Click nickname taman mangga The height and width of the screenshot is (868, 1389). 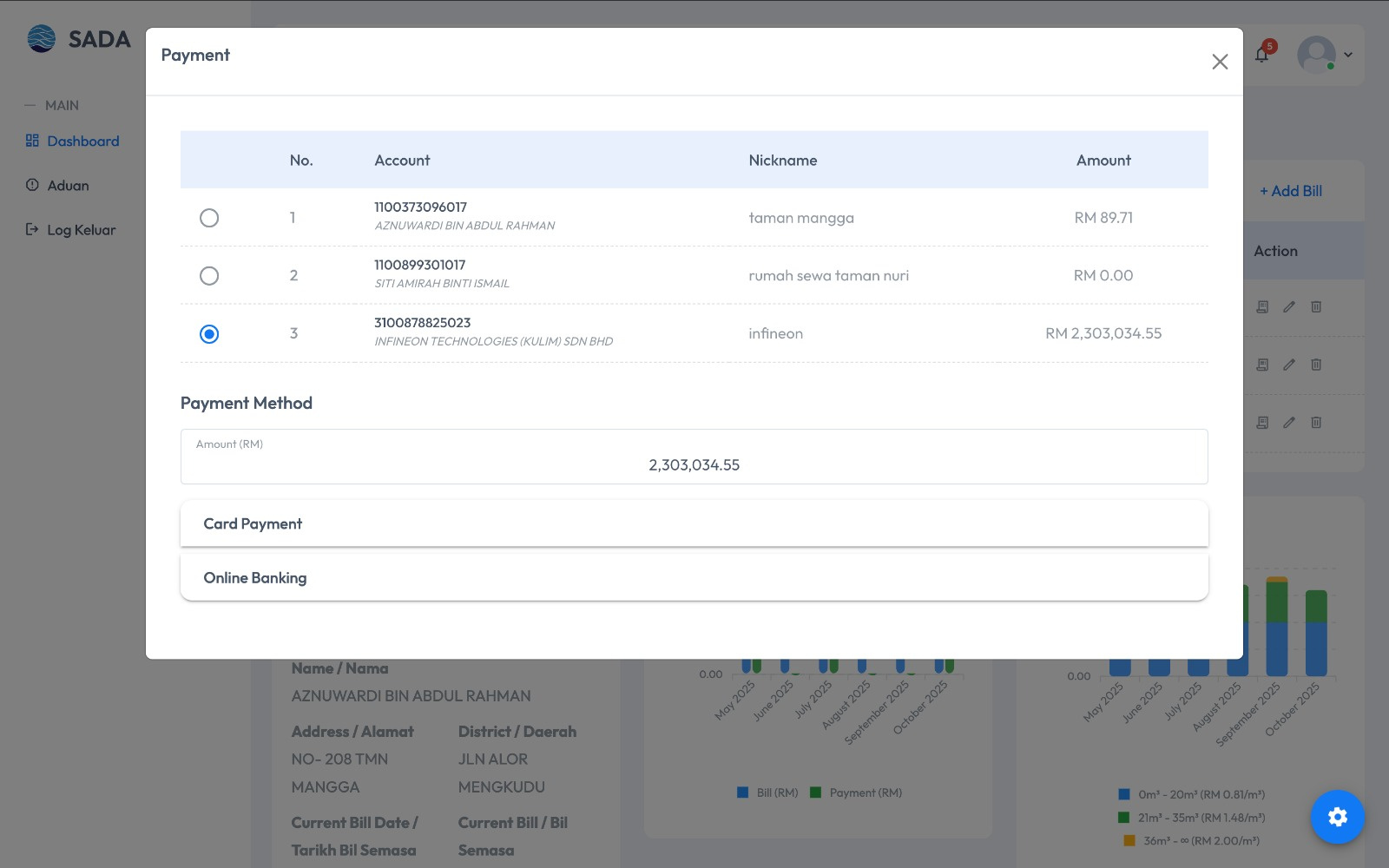point(801,218)
